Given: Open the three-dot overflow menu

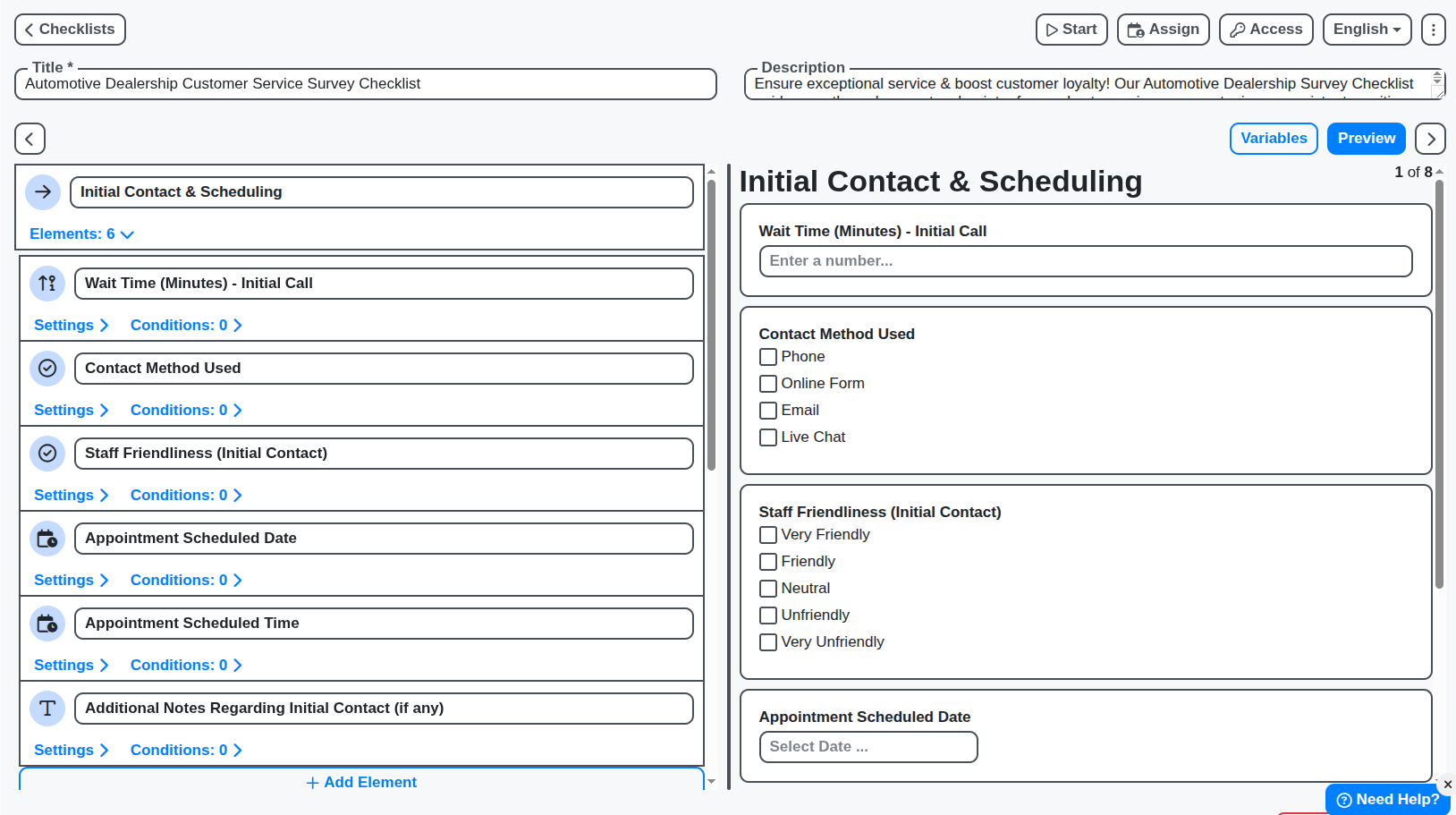Looking at the screenshot, I should (x=1433, y=29).
